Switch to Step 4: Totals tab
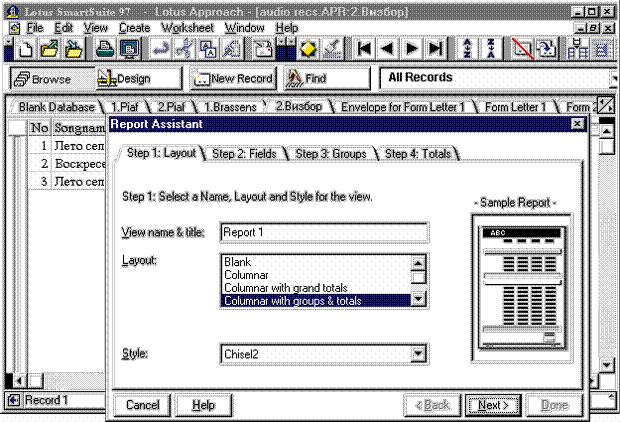This screenshot has height=422, width=620. [418, 153]
